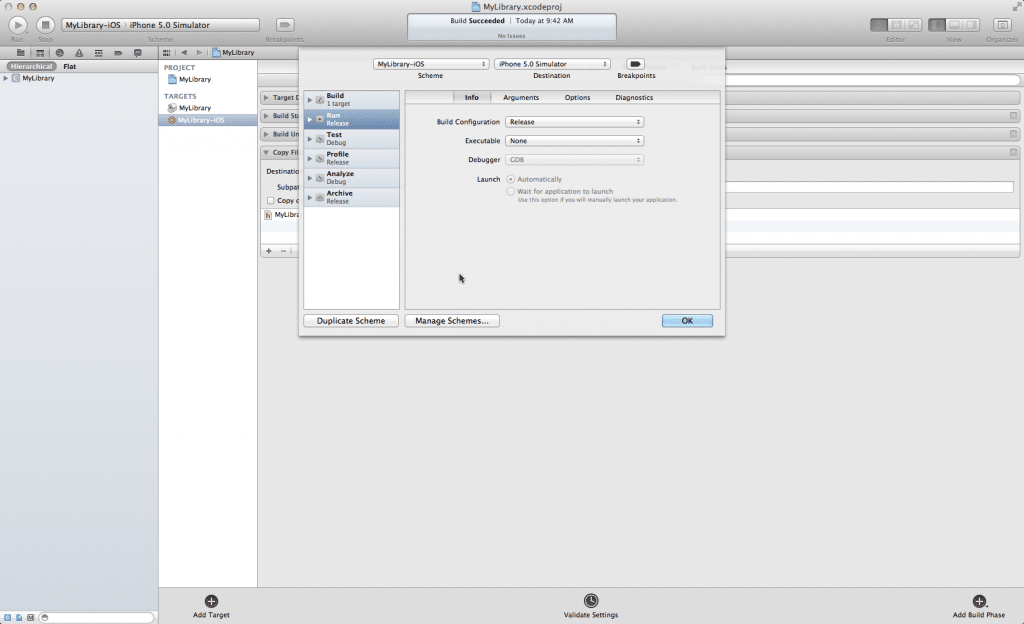The image size is (1024, 624).
Task: Expand the Build action disclosure triangle
Action: pos(310,100)
